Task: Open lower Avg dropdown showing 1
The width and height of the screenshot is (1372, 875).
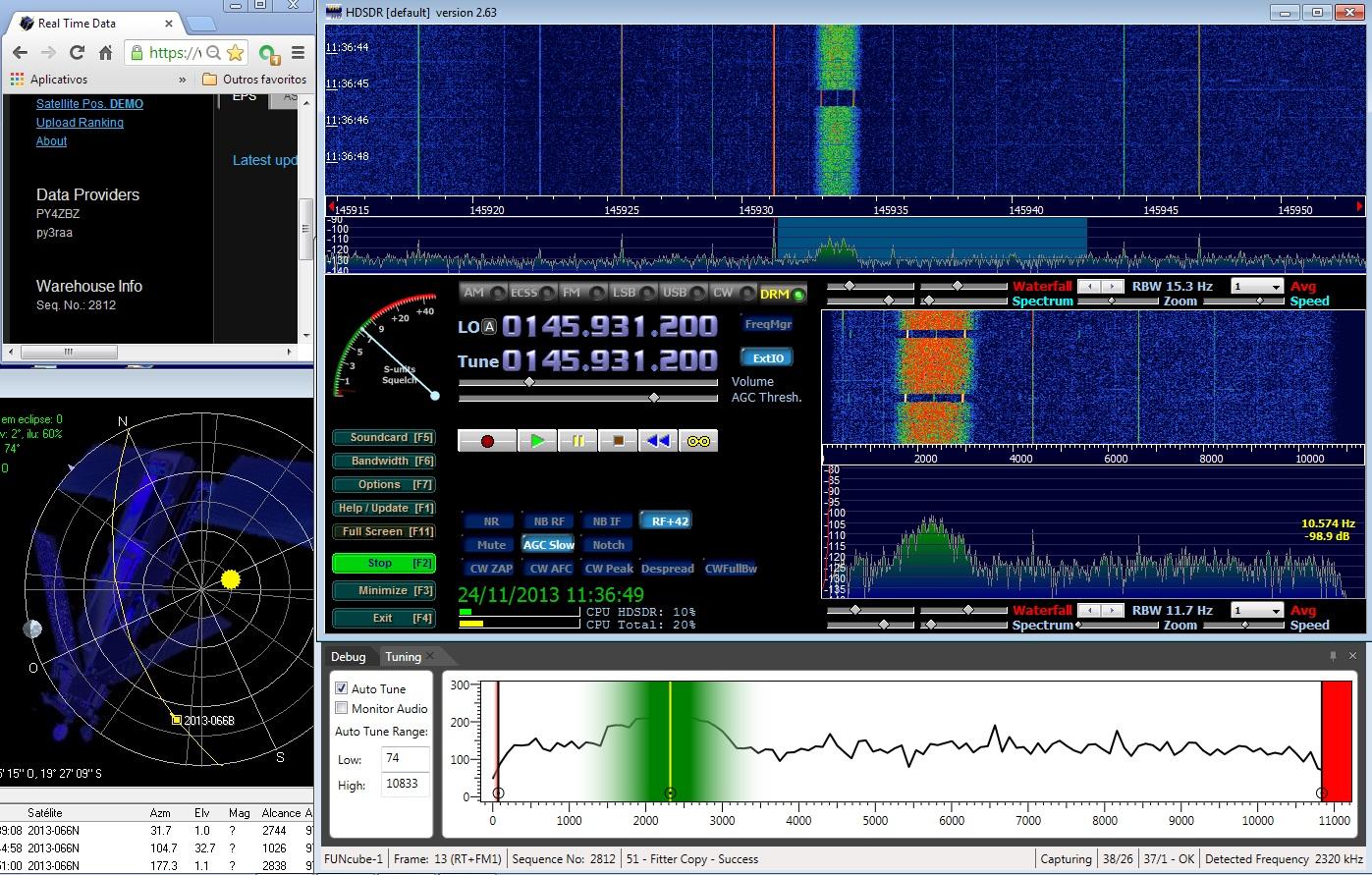Action: click(x=1257, y=611)
